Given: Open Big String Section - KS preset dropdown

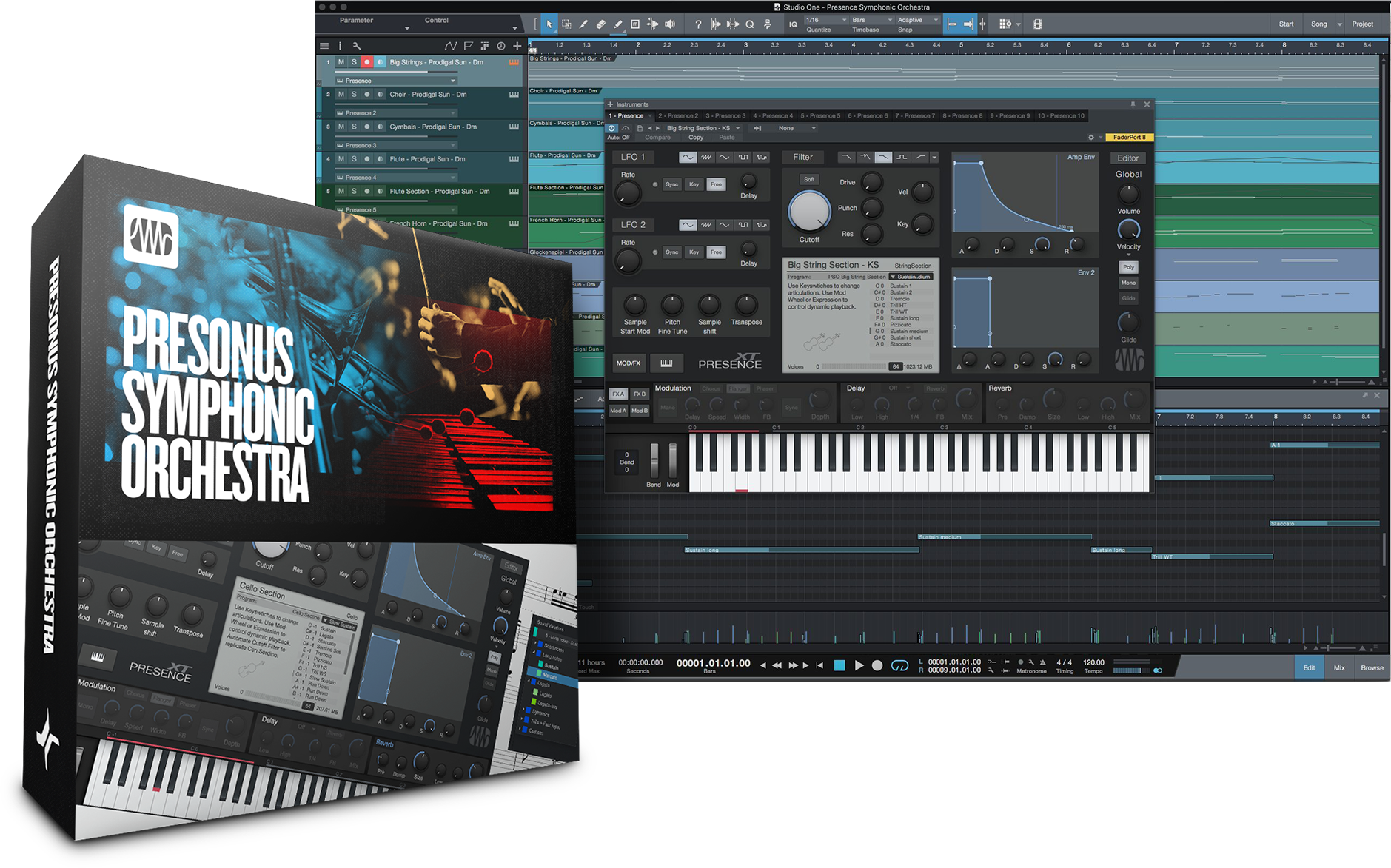Looking at the screenshot, I should (x=703, y=128).
